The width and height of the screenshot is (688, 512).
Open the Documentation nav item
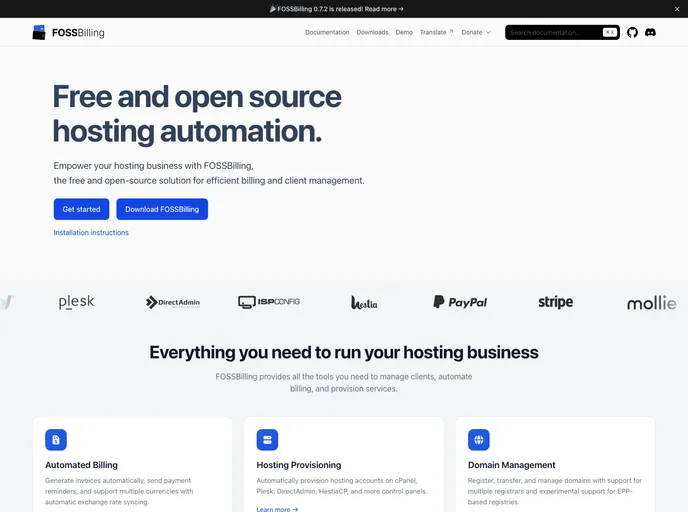(x=327, y=32)
